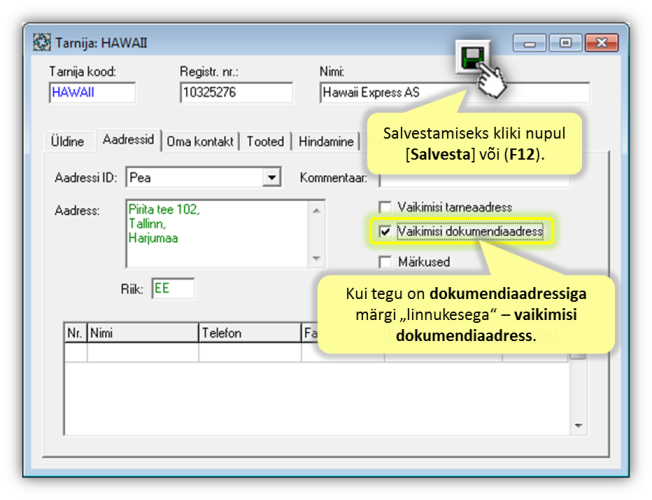Click the Telefon column header
Screen dimensions: 652x500
[249, 332]
